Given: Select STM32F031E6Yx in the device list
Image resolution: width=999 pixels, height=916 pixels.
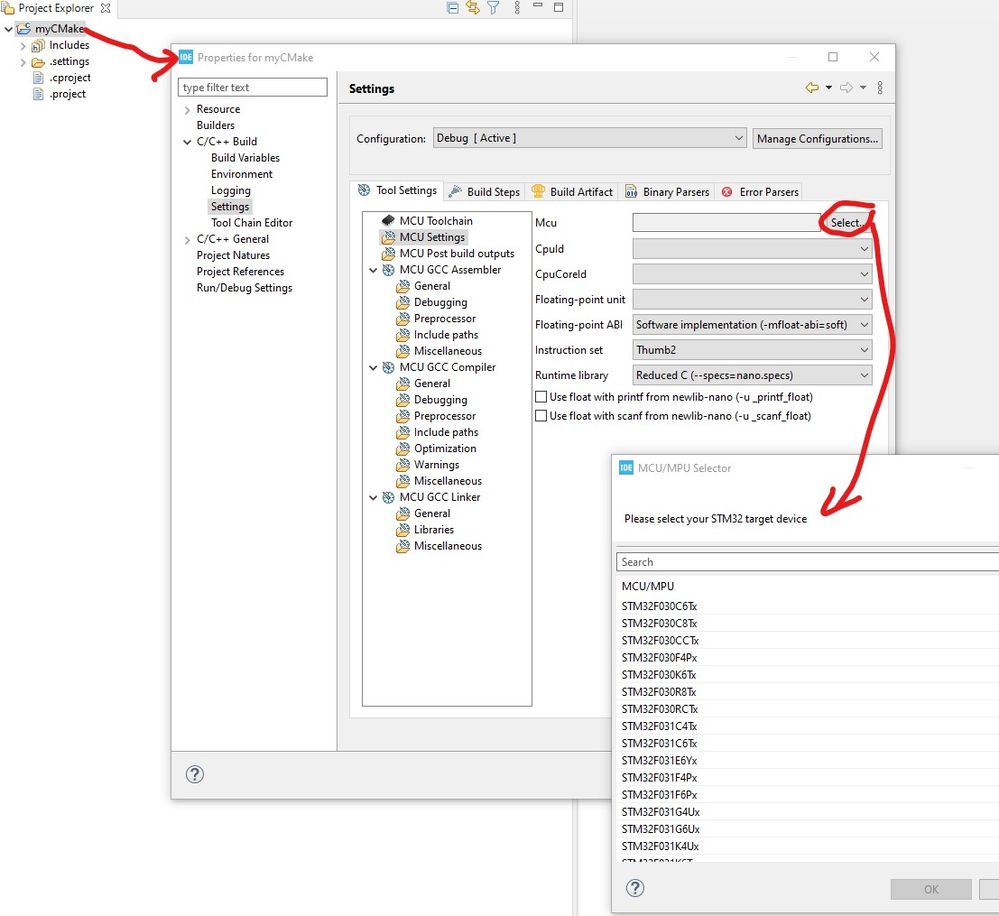Looking at the screenshot, I should point(659,761).
